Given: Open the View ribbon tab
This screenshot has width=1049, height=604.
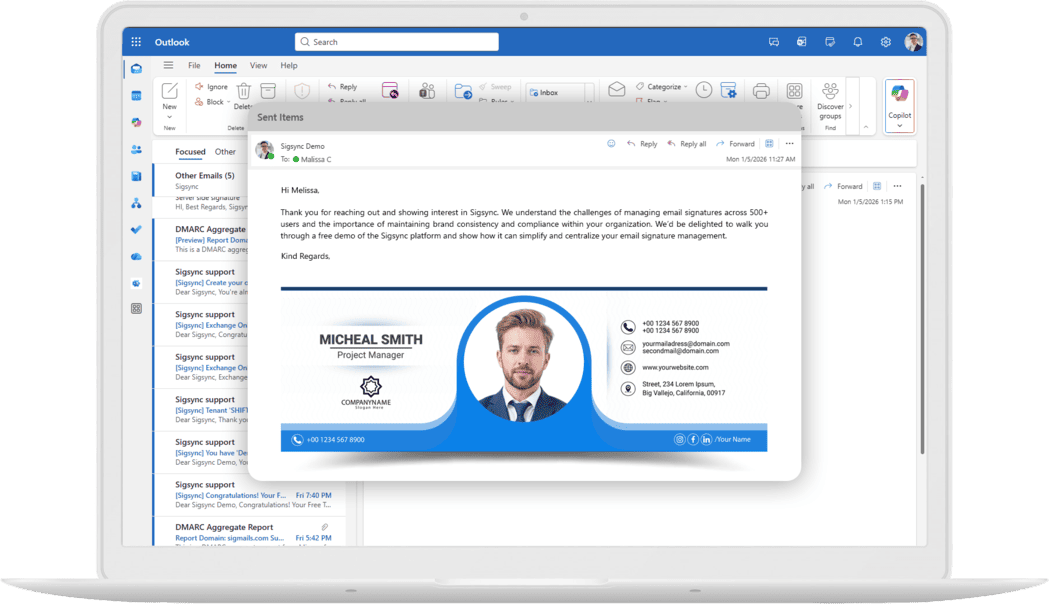Looking at the screenshot, I should (258, 66).
